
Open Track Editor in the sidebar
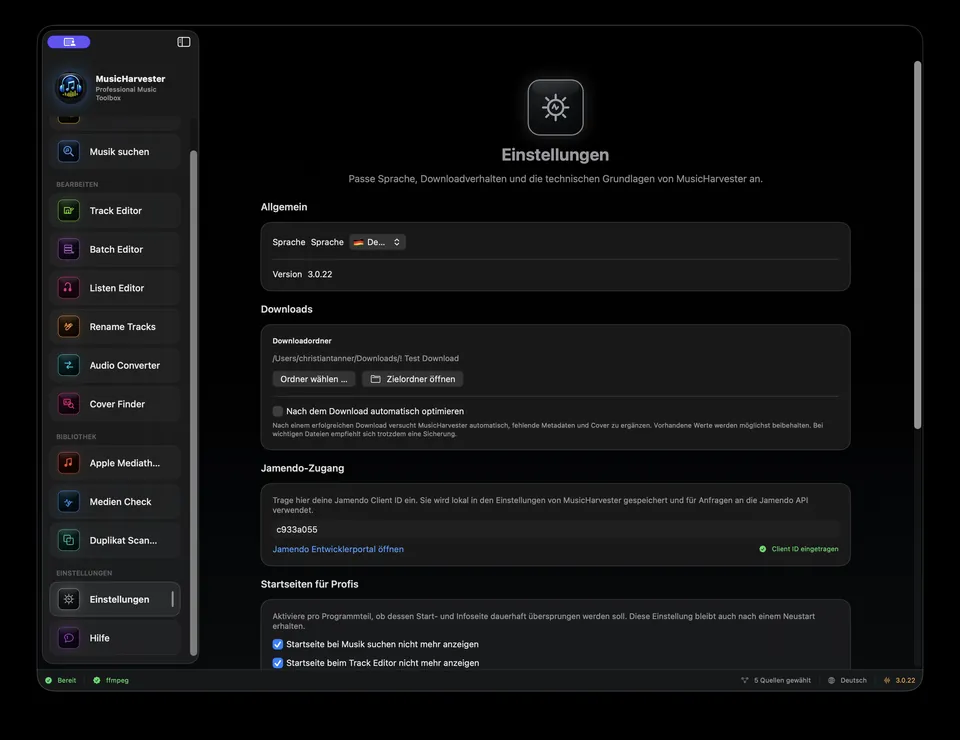(114, 211)
